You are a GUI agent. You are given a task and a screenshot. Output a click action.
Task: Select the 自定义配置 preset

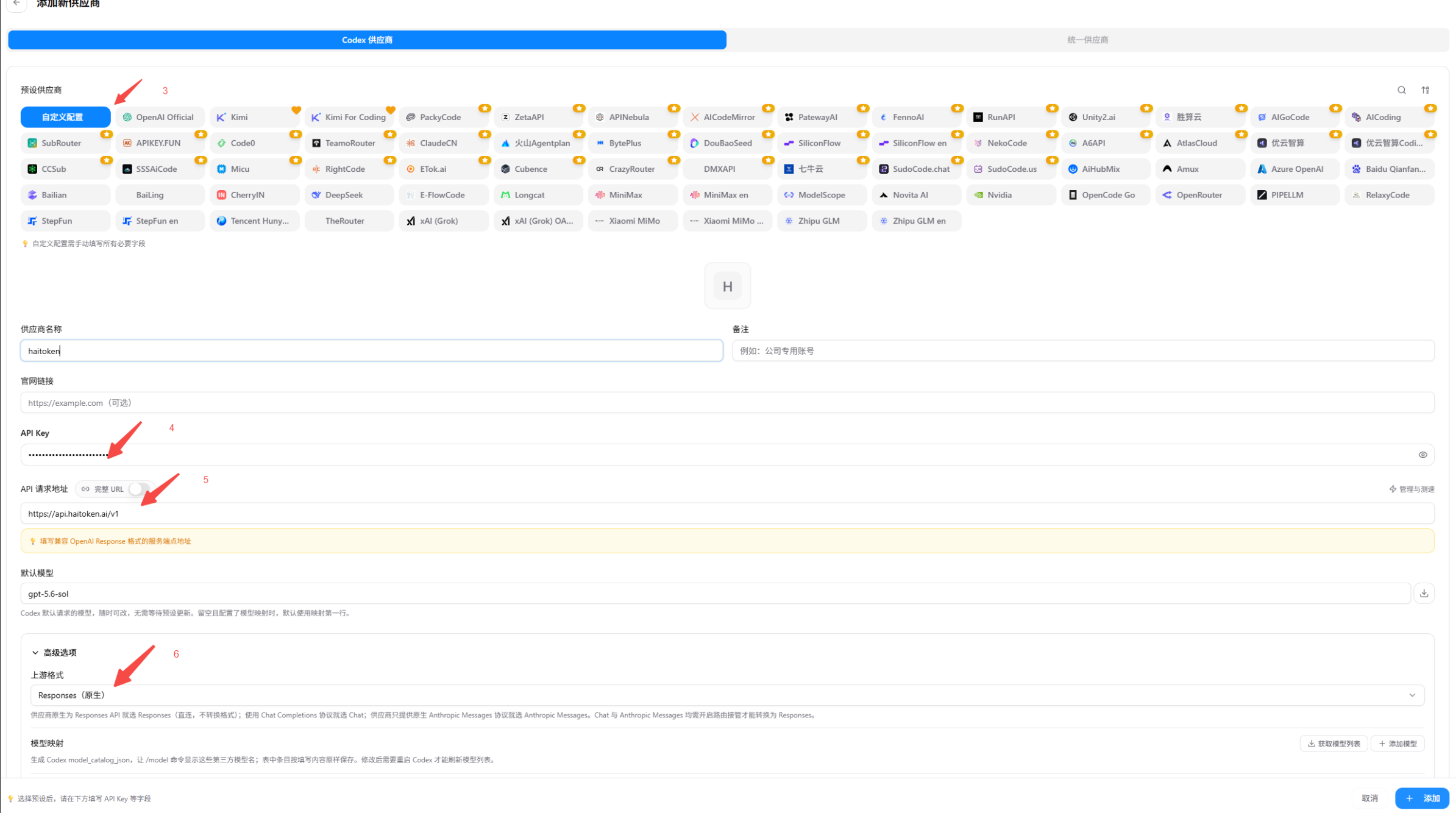[65, 117]
